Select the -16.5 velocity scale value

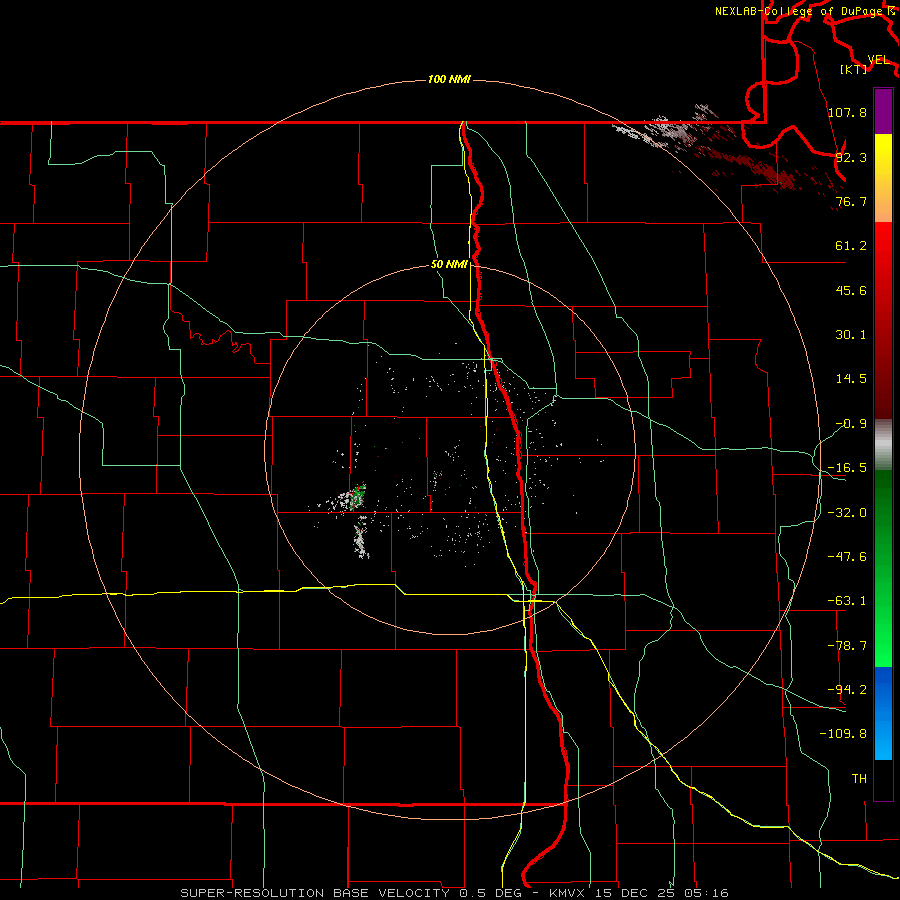(847, 468)
